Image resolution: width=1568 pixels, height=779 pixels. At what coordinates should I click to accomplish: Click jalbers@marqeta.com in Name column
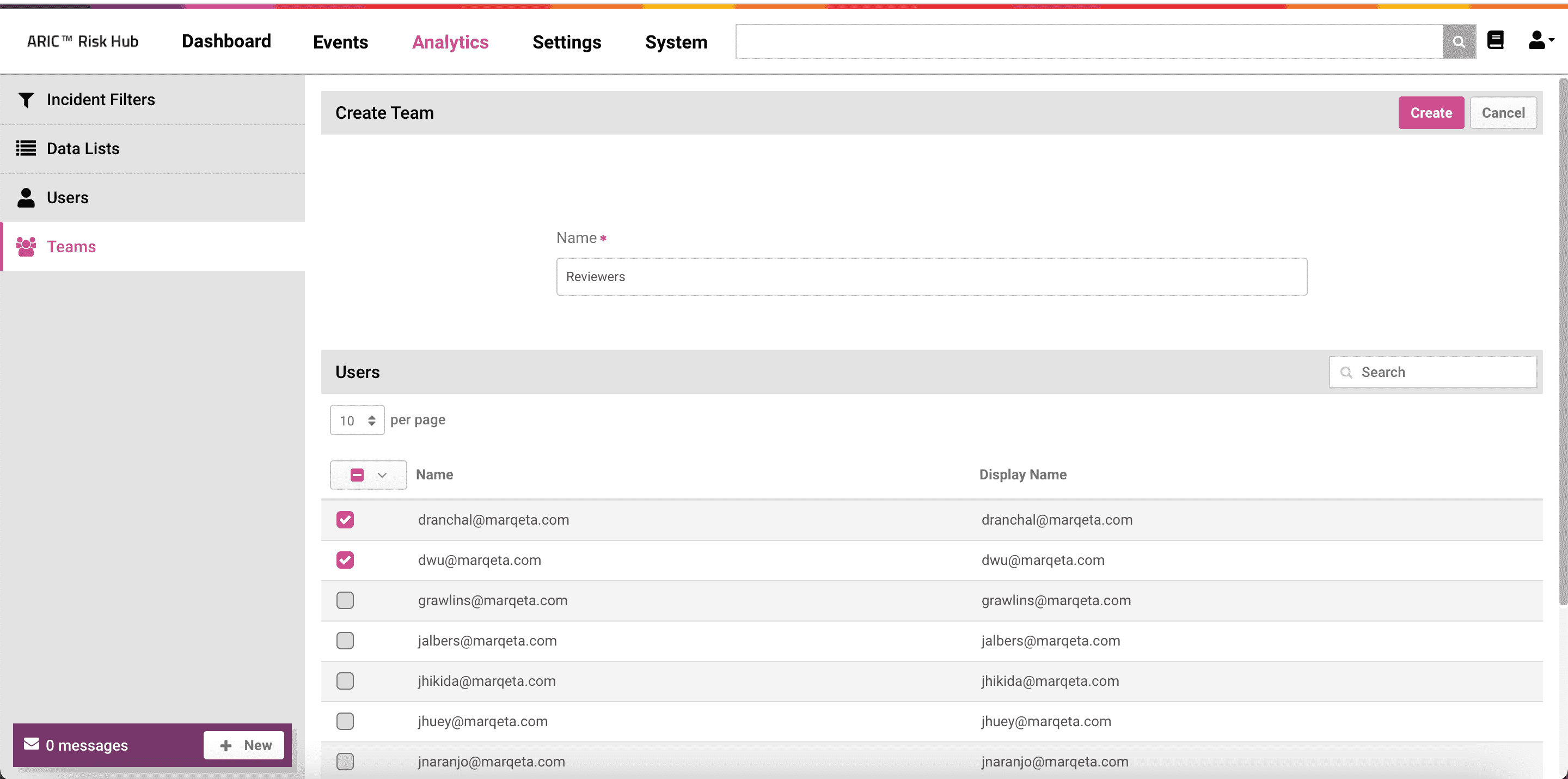point(487,641)
